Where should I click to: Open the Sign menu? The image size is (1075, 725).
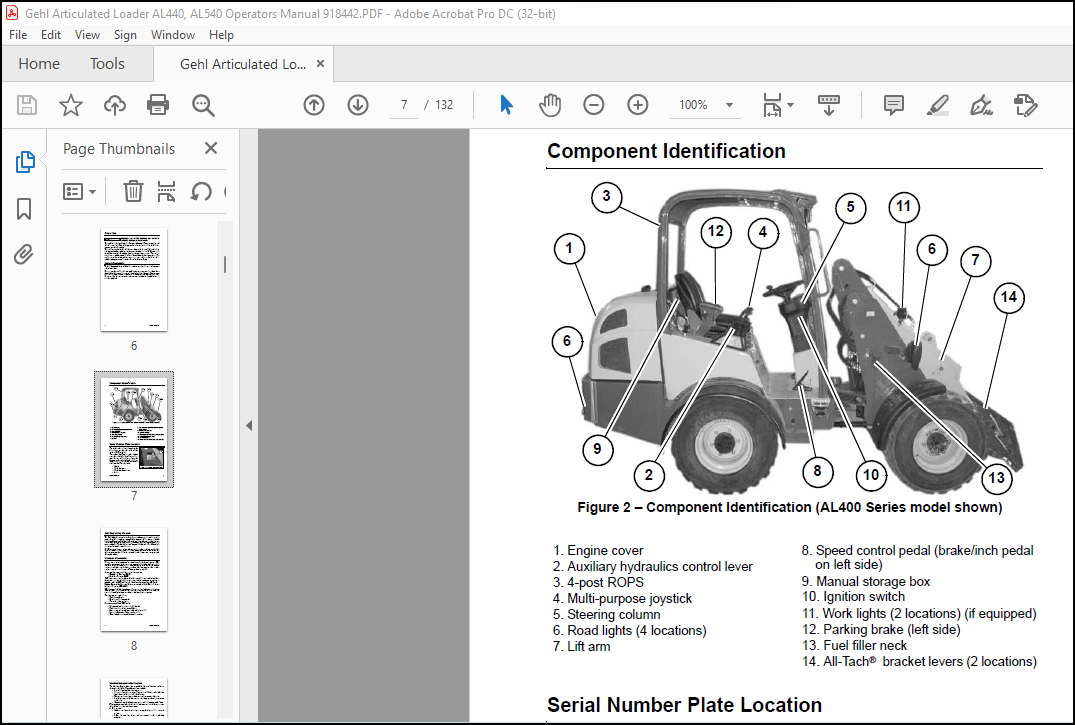(x=125, y=34)
